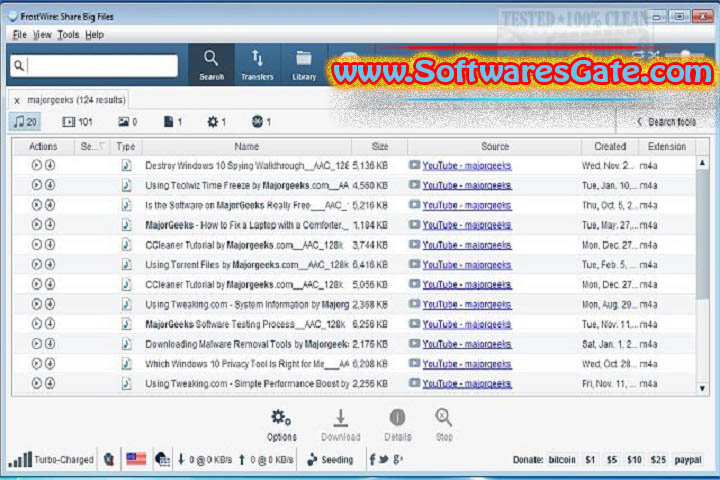
Task: Sort results by Size column
Action: (x=379, y=147)
